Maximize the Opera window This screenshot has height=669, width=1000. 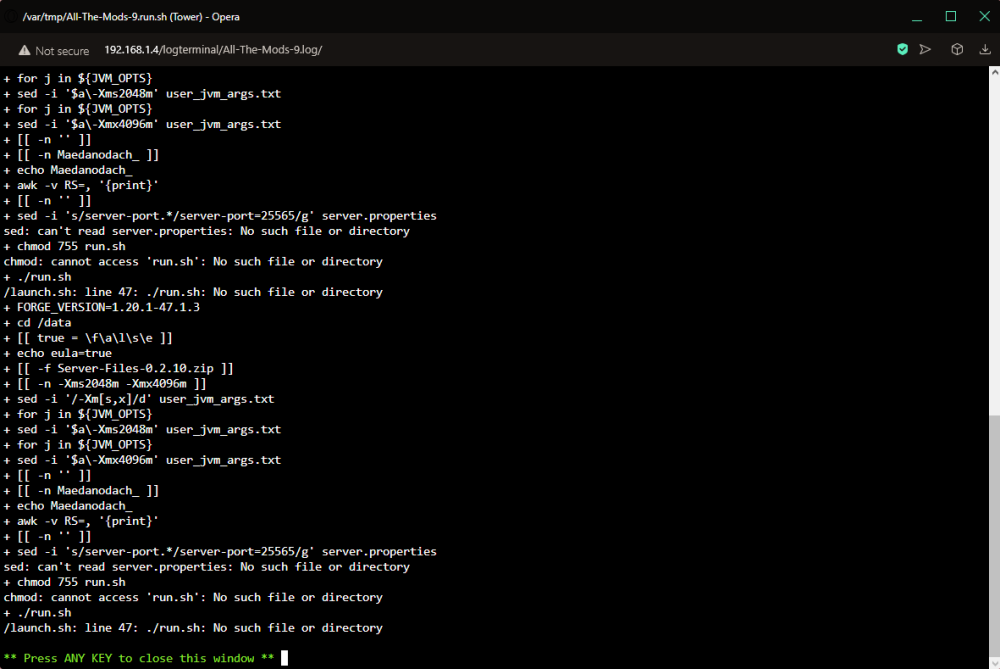click(x=951, y=17)
